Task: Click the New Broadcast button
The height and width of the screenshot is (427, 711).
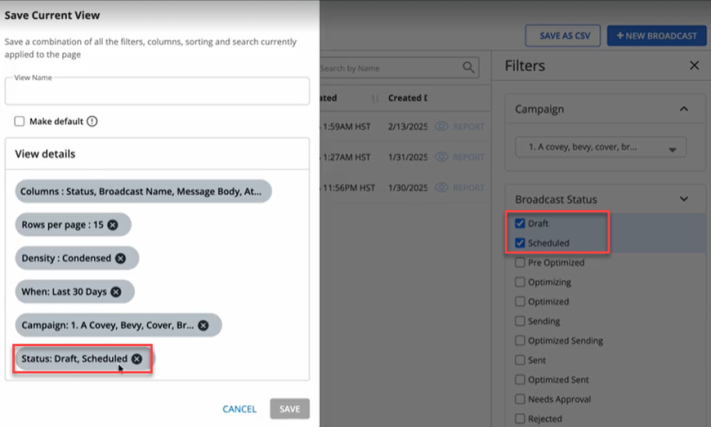Action: point(656,36)
